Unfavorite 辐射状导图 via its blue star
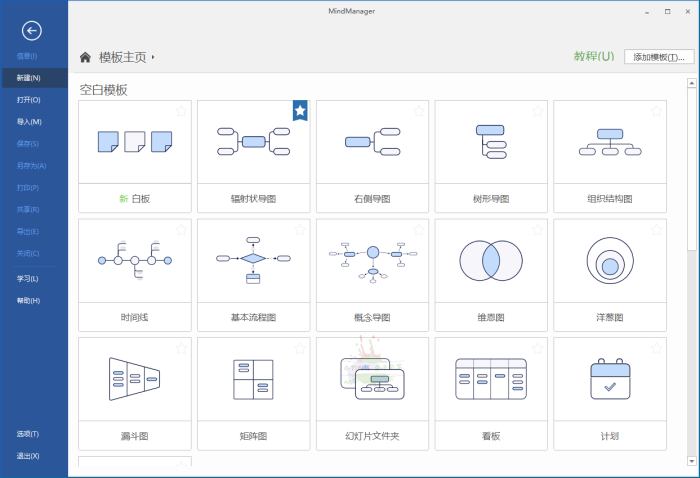This screenshot has height=478, width=700. [x=300, y=110]
